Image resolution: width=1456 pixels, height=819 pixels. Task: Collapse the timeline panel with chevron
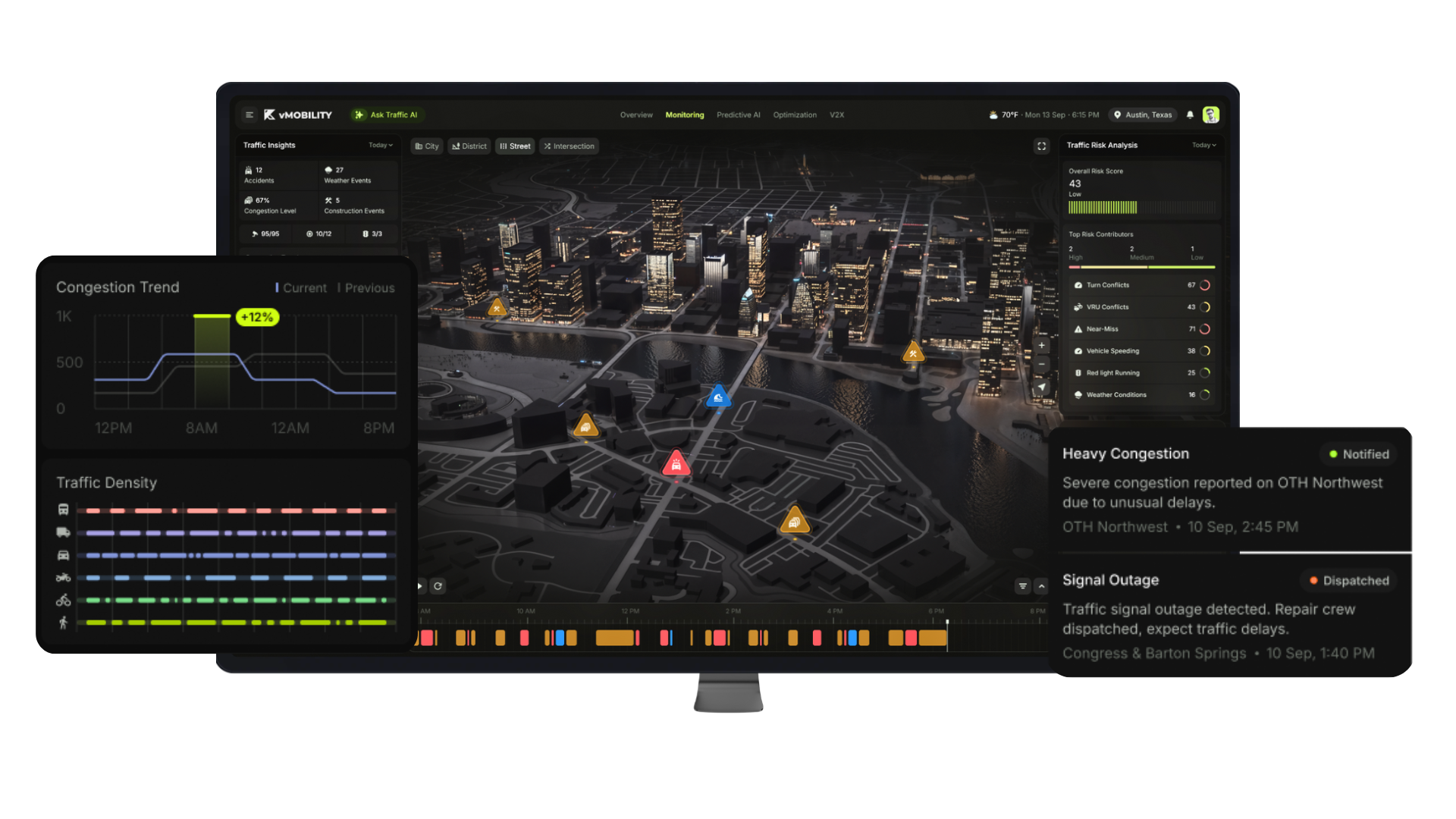click(x=1041, y=586)
